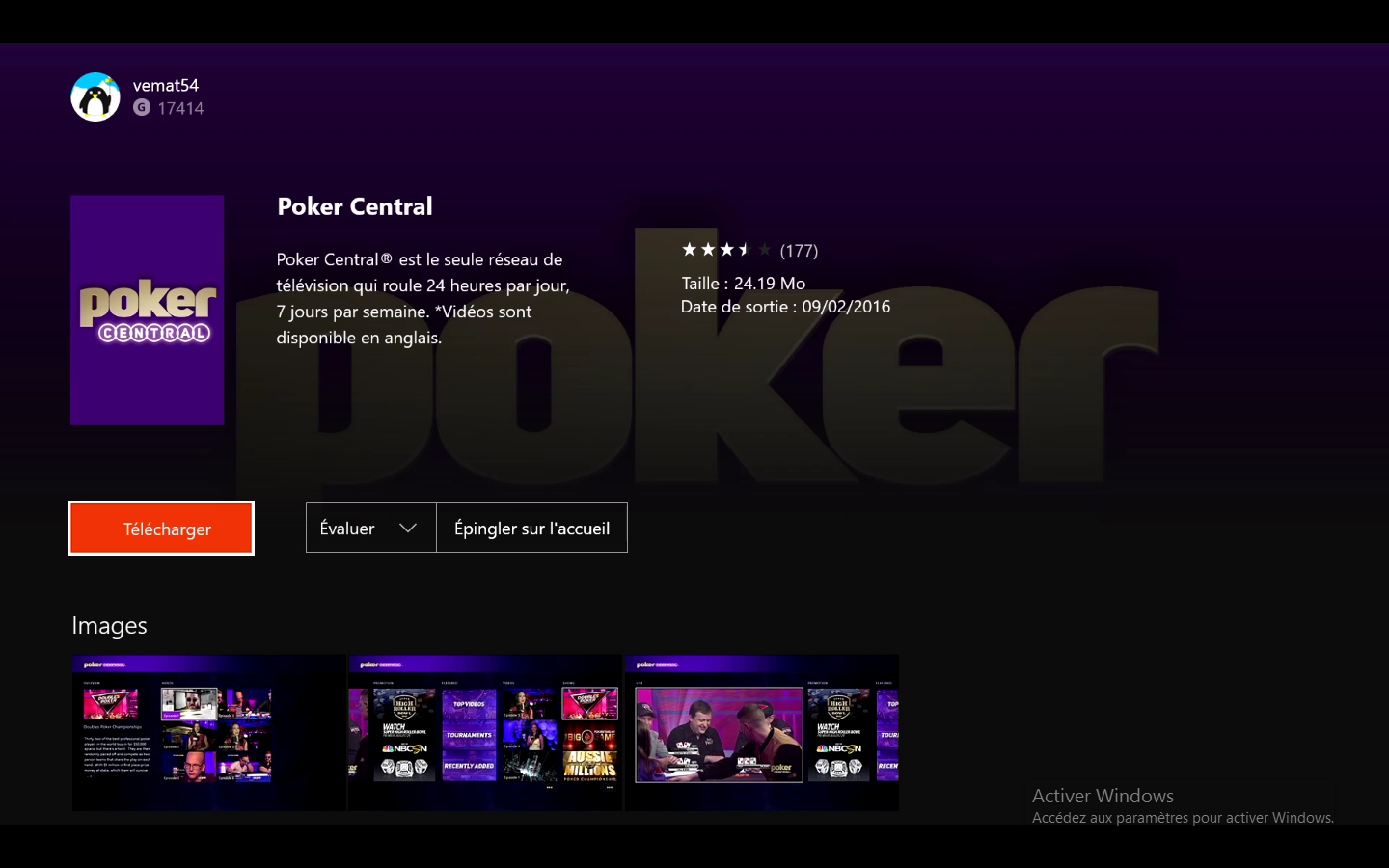Download the app with Télécharger button

click(x=161, y=529)
